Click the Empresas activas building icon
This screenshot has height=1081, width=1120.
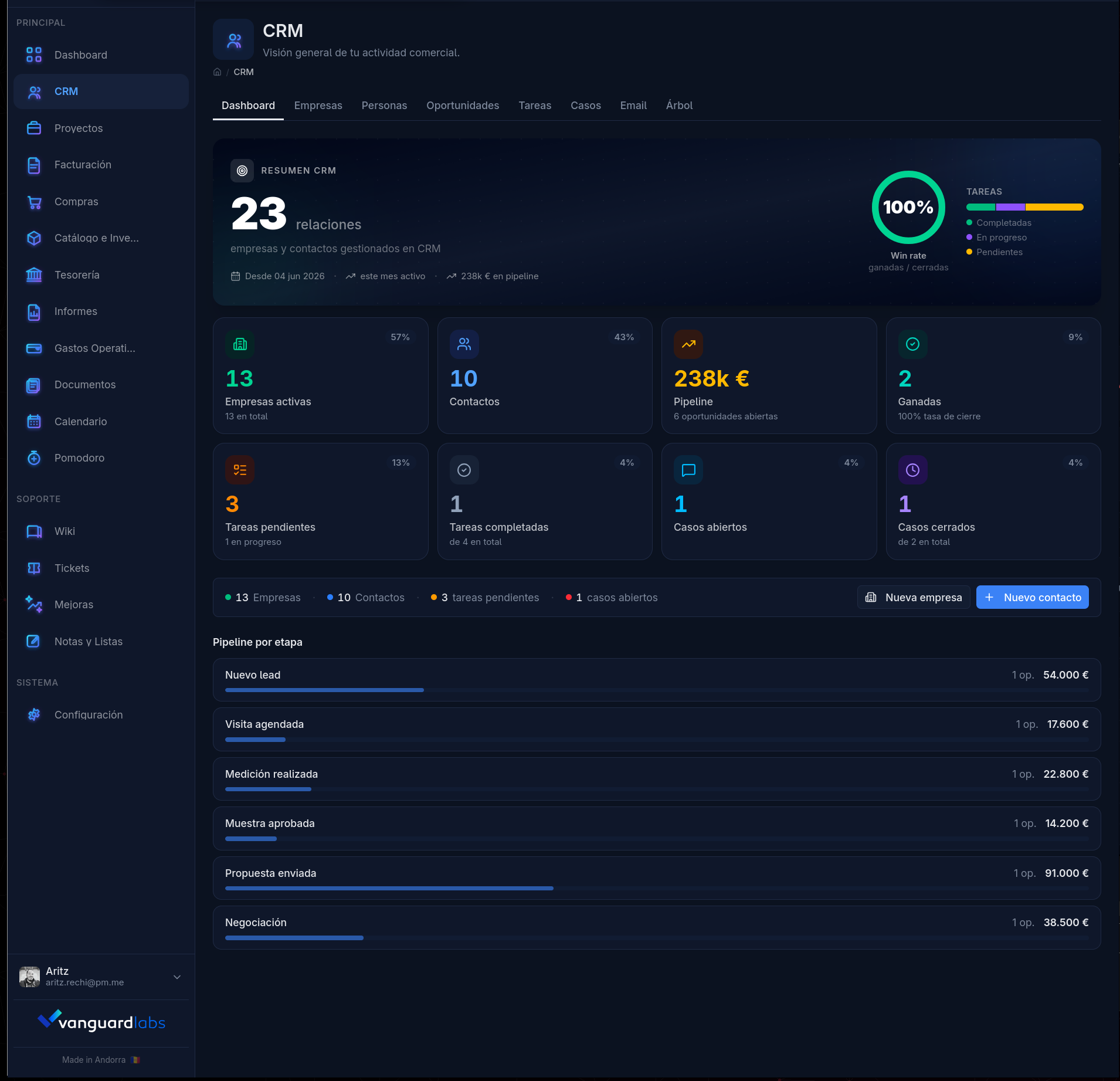pos(240,344)
